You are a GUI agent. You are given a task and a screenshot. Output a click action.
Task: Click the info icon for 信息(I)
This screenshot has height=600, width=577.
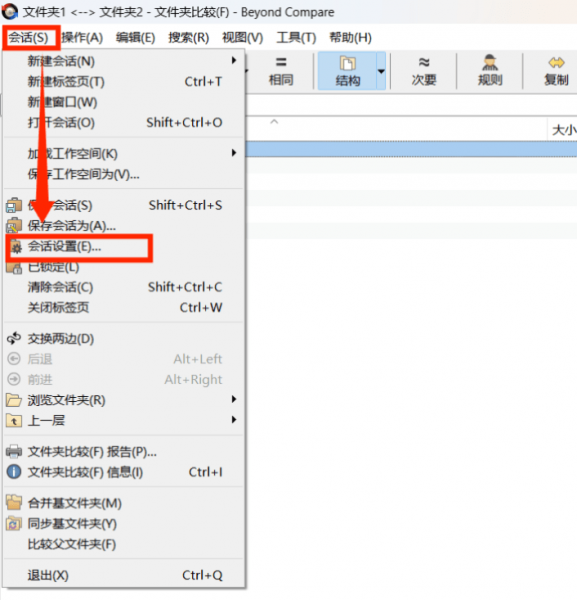pyautogui.click(x=14, y=472)
